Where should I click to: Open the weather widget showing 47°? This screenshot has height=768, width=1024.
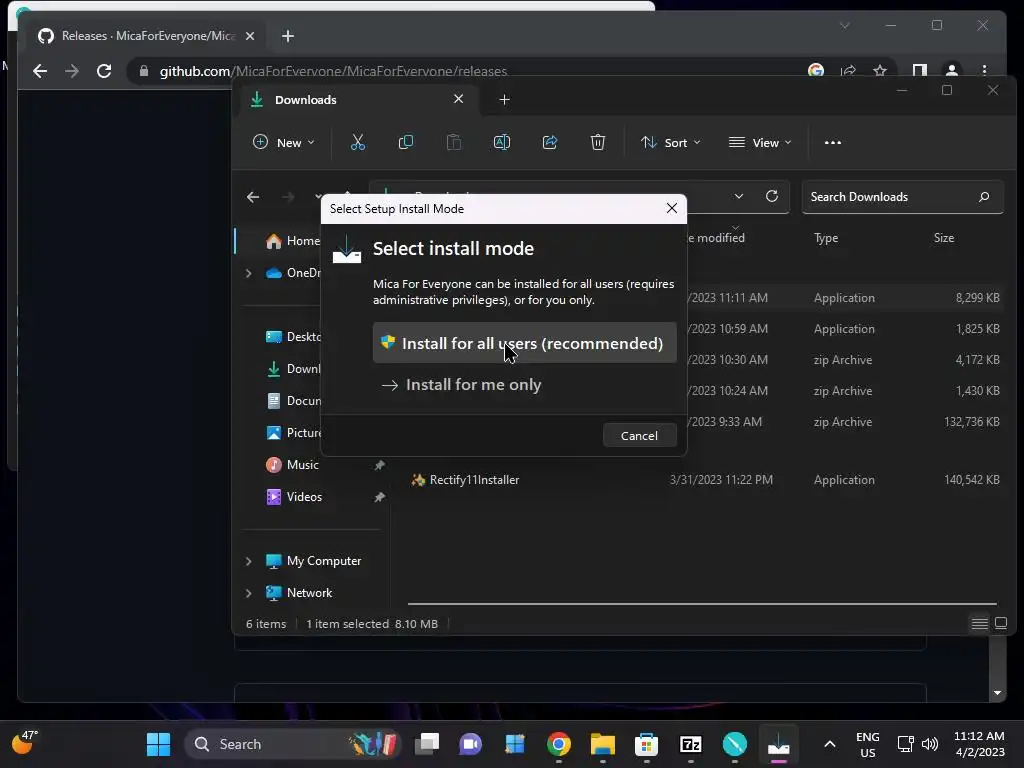(x=25, y=743)
